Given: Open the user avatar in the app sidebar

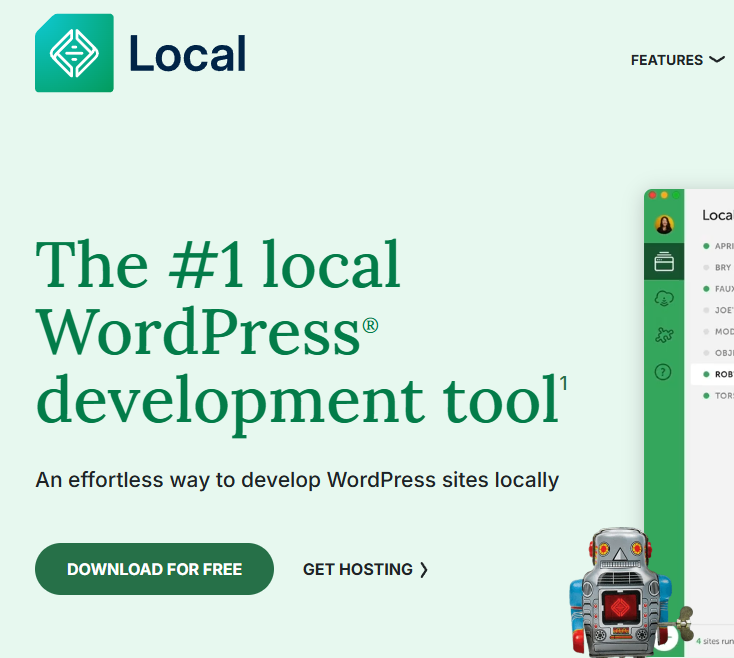Looking at the screenshot, I should coord(664,224).
